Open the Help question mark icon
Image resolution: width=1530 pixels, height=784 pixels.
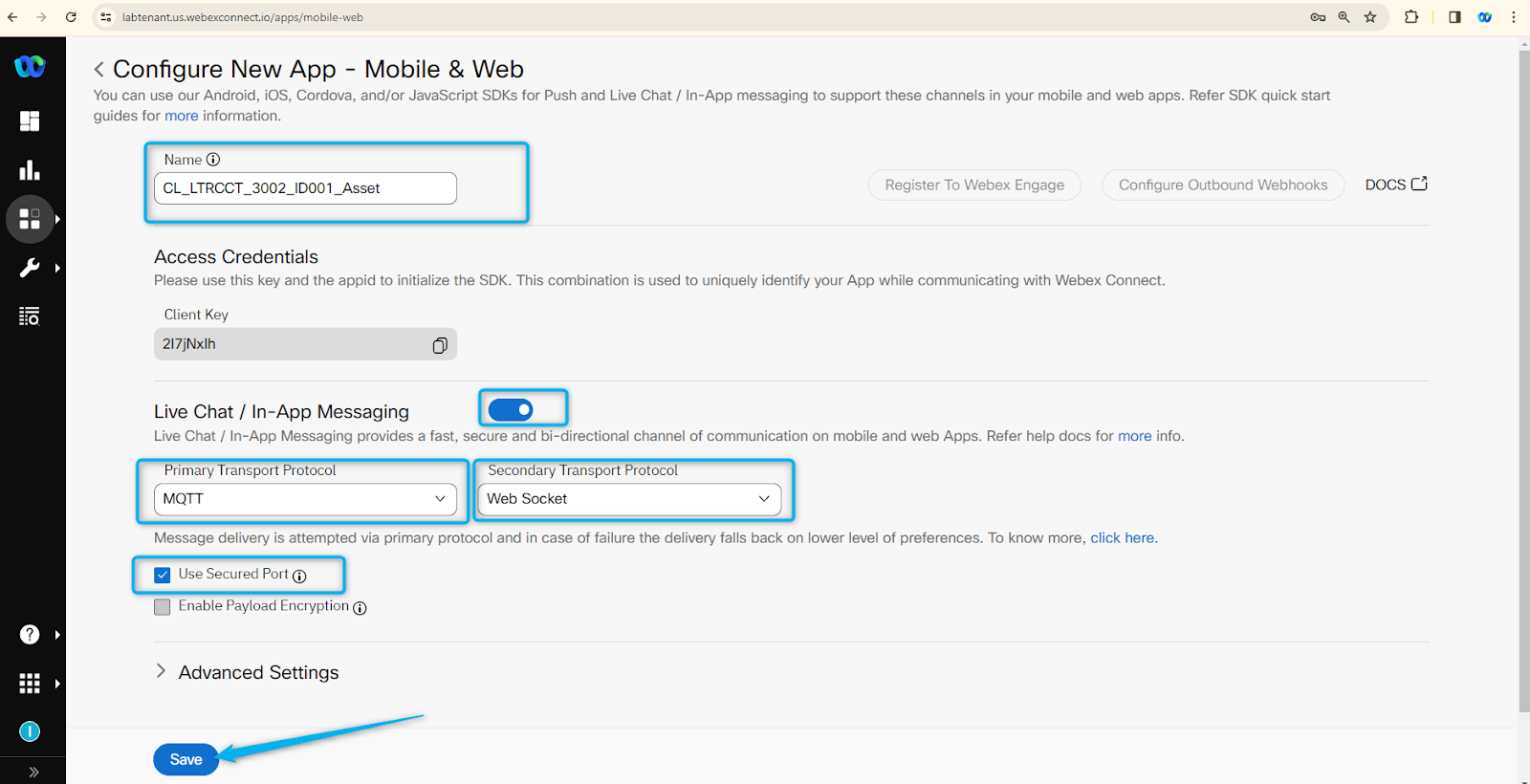point(30,635)
